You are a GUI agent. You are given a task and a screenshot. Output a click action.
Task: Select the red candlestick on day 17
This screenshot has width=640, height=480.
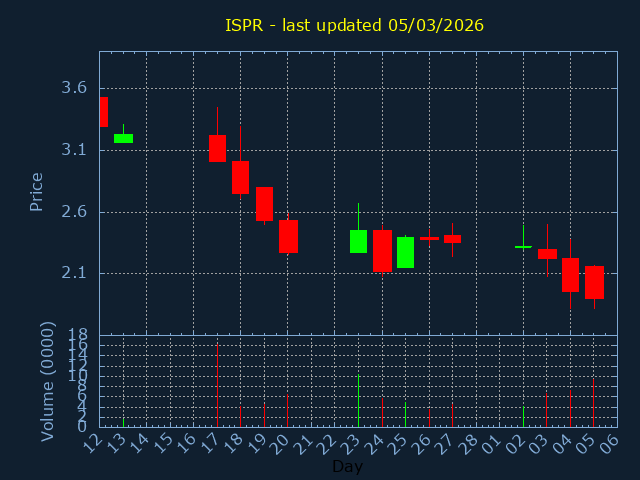[217, 148]
